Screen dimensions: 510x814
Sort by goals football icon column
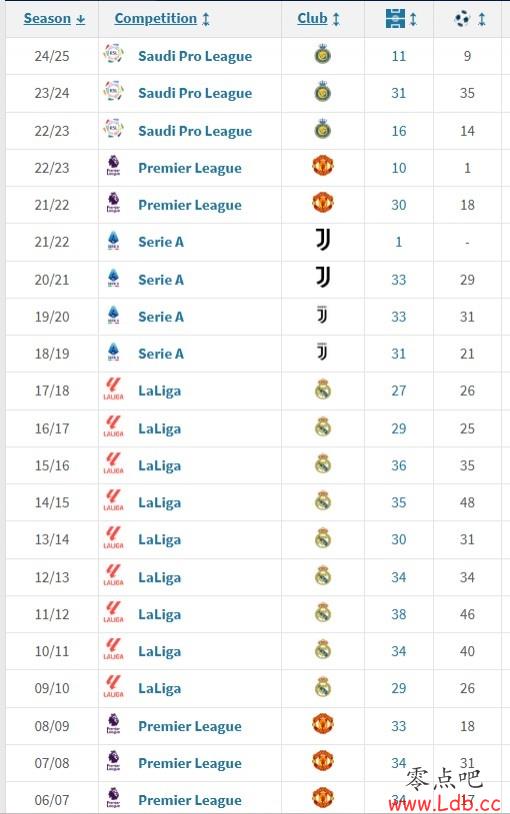(469, 19)
